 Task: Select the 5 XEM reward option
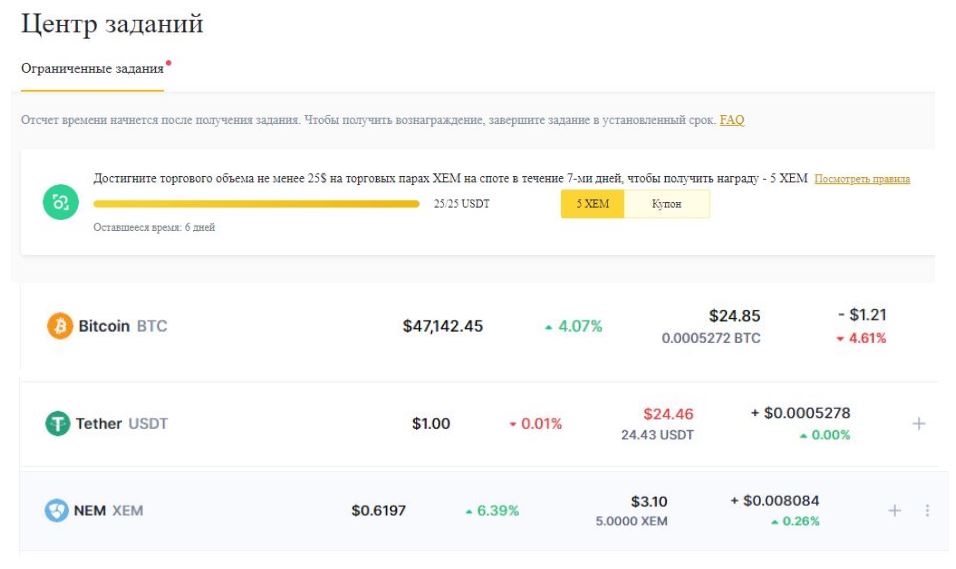593,204
